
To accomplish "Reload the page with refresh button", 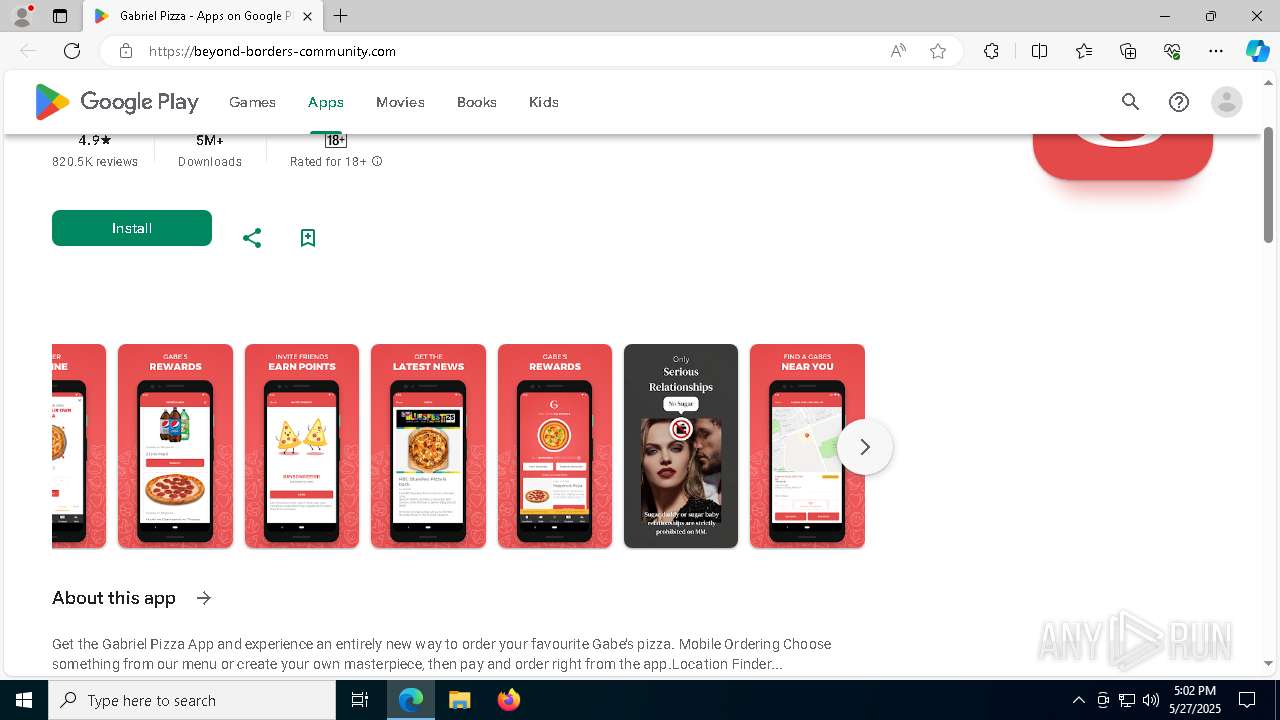I will (x=72, y=51).
